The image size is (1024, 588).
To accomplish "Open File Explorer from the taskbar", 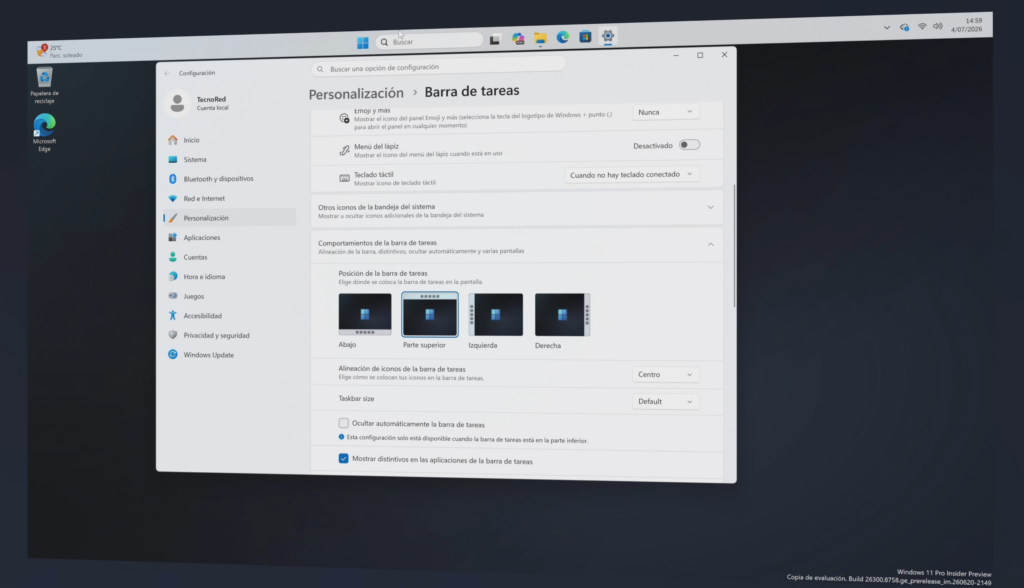I will pos(540,39).
